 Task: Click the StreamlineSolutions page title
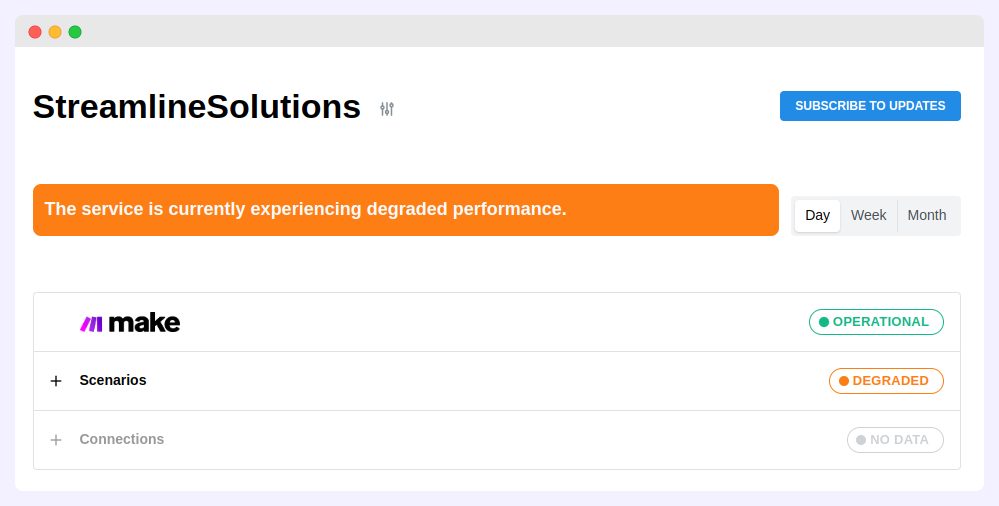coord(197,106)
